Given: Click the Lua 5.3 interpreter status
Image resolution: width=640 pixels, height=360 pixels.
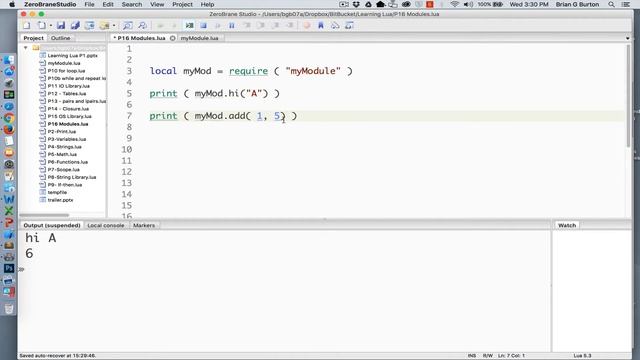Looking at the screenshot, I should click(582, 356).
